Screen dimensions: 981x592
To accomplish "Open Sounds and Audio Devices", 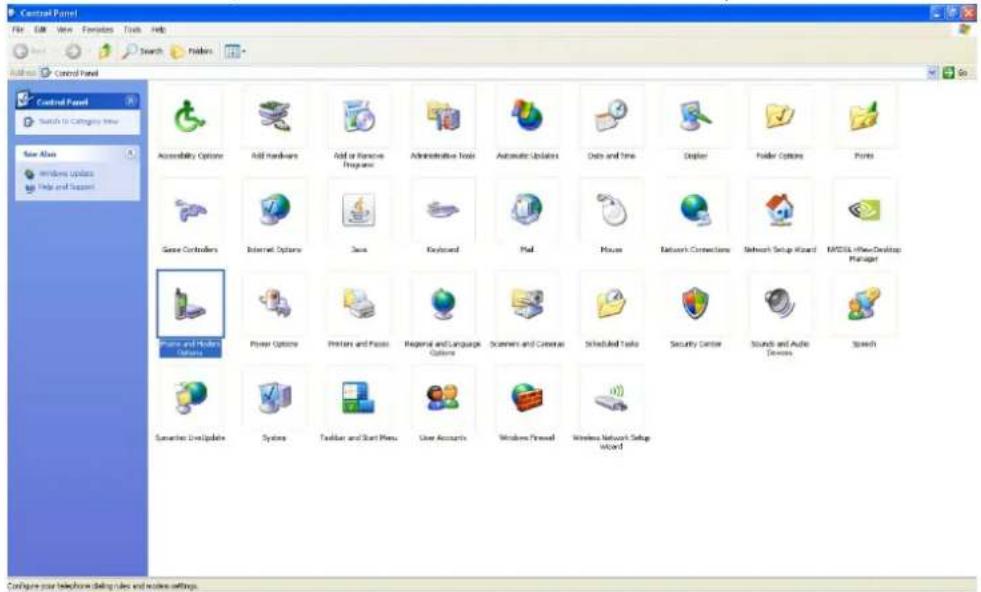I will pos(780,304).
